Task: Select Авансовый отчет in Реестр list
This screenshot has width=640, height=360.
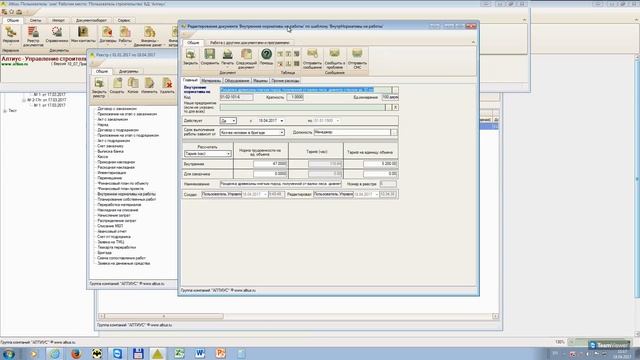Action: point(112,231)
